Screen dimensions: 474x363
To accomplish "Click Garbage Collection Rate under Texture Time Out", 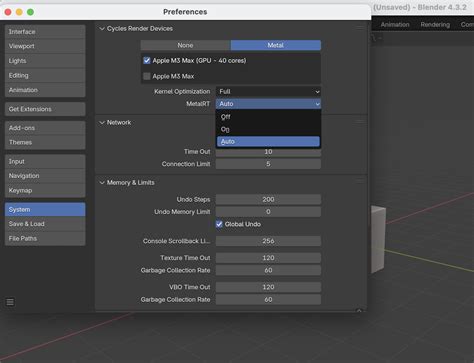I will [x=268, y=270].
